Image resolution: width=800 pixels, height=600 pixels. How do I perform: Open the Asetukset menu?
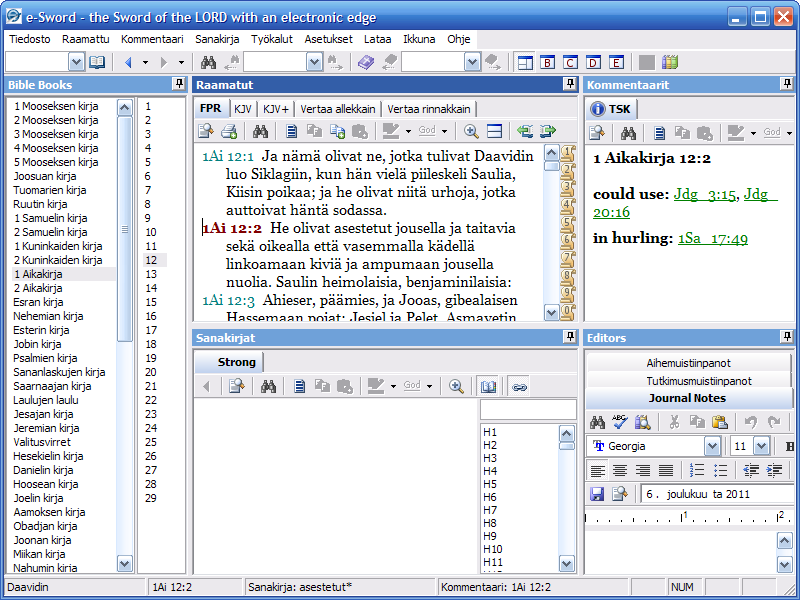329,39
